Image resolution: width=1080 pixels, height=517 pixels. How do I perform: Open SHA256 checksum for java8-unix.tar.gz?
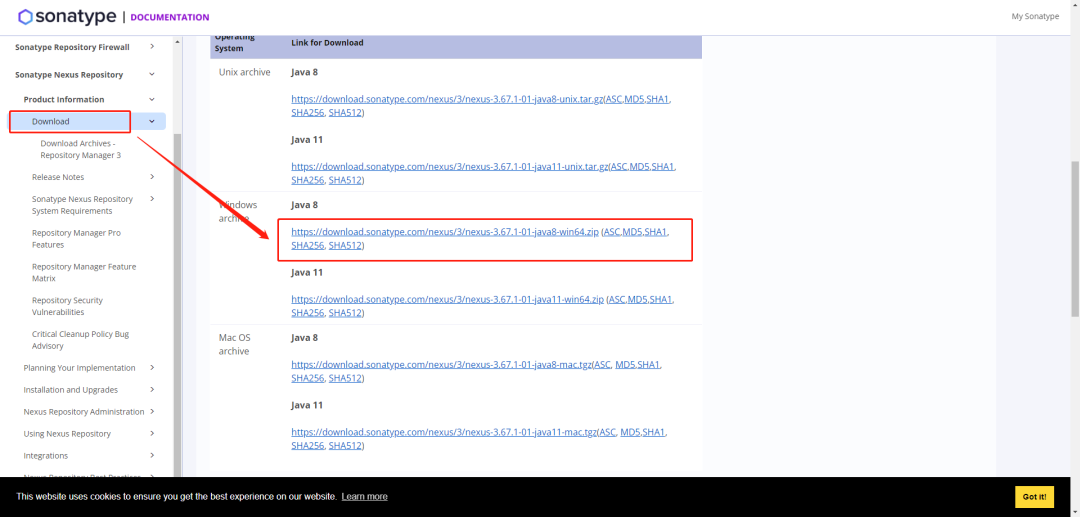click(x=308, y=112)
